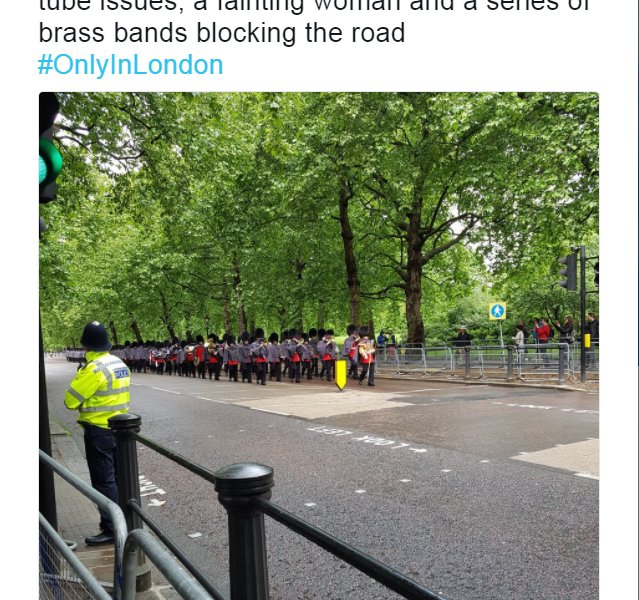
Task: Click the band leader in red tunic
Action: [366, 355]
